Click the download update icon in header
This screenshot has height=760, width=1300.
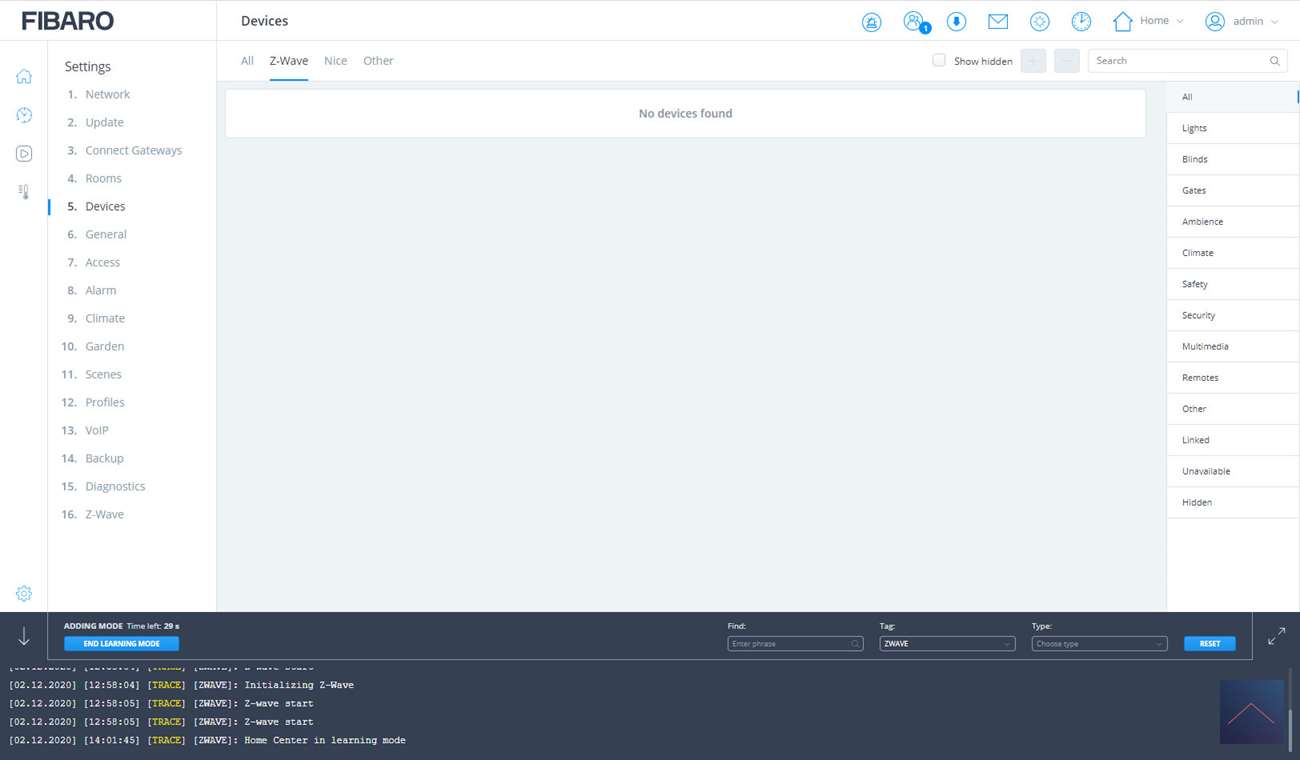pyautogui.click(x=956, y=22)
